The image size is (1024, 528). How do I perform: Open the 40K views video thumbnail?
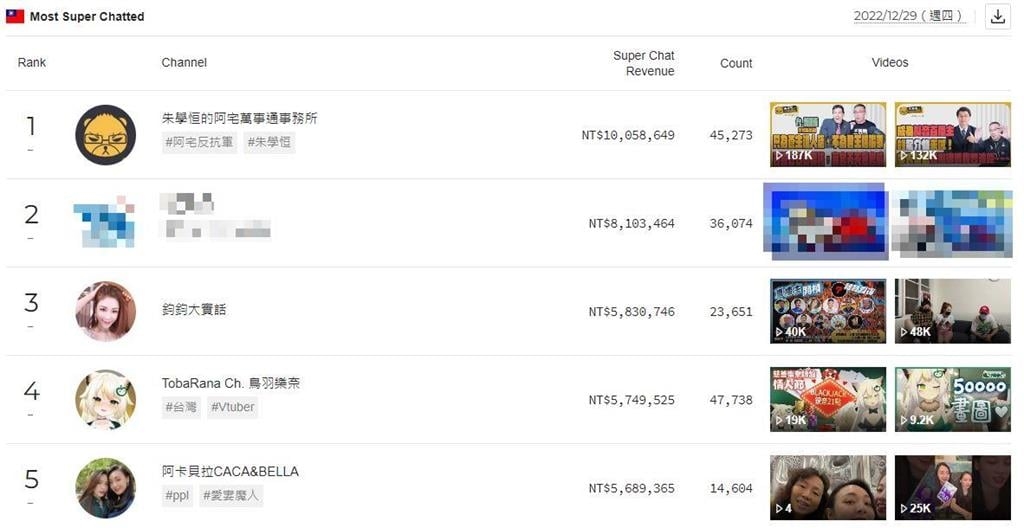(x=827, y=311)
